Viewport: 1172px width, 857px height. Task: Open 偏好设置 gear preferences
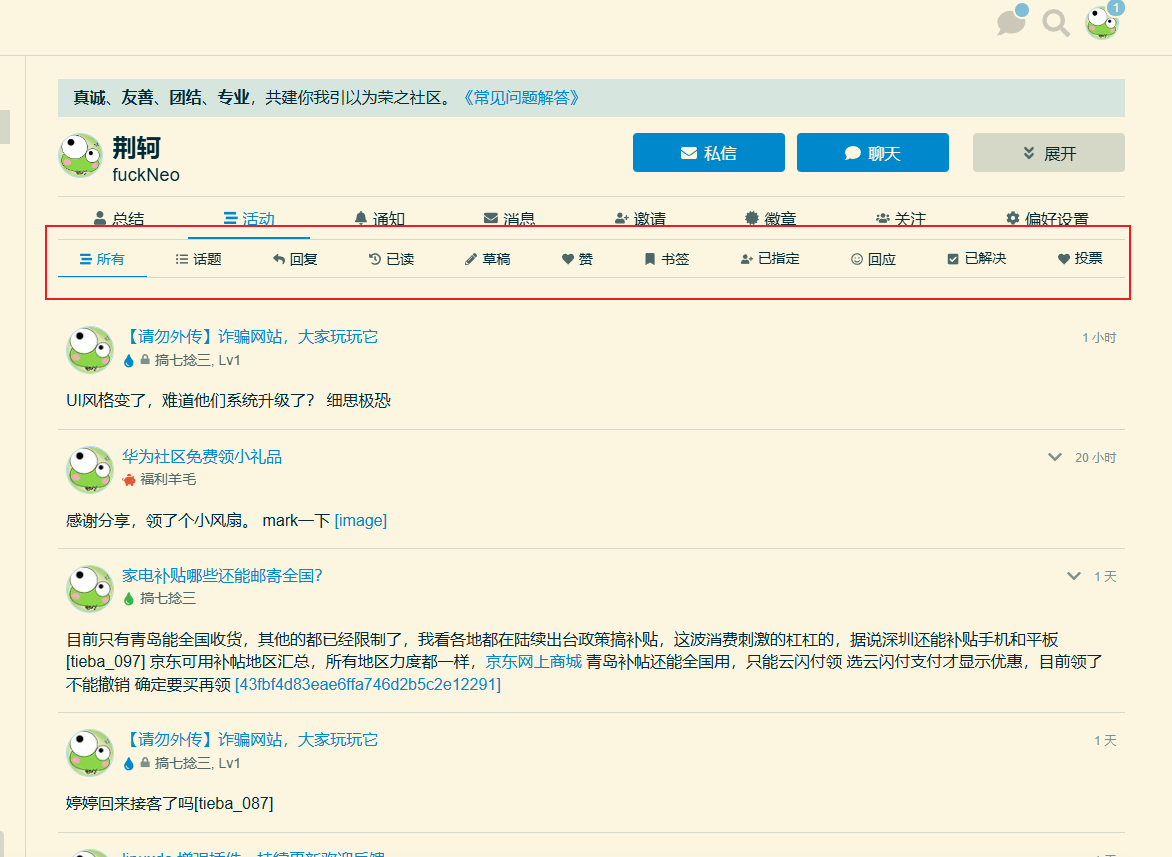click(1047, 218)
